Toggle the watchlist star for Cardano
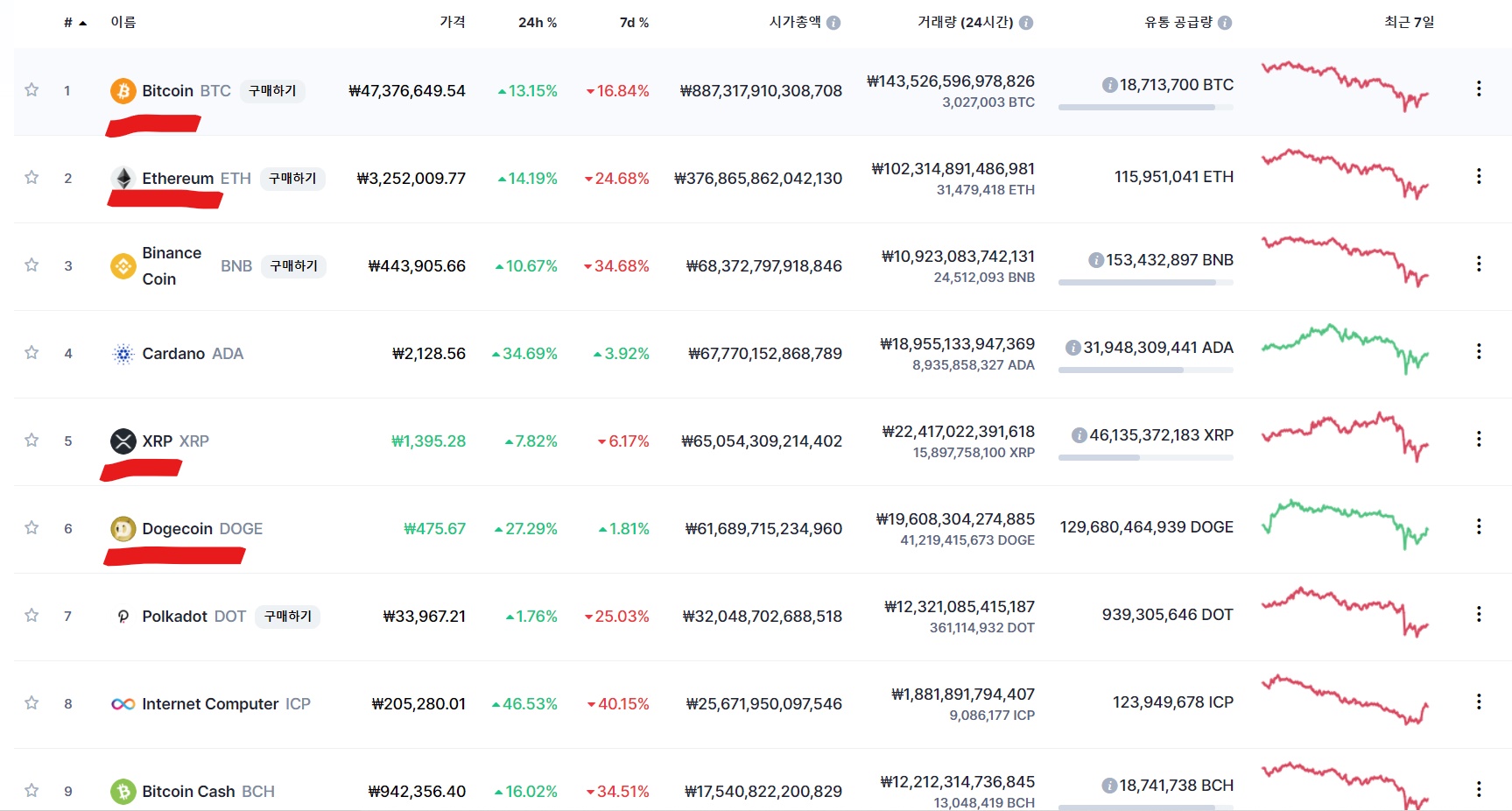 click(x=32, y=353)
